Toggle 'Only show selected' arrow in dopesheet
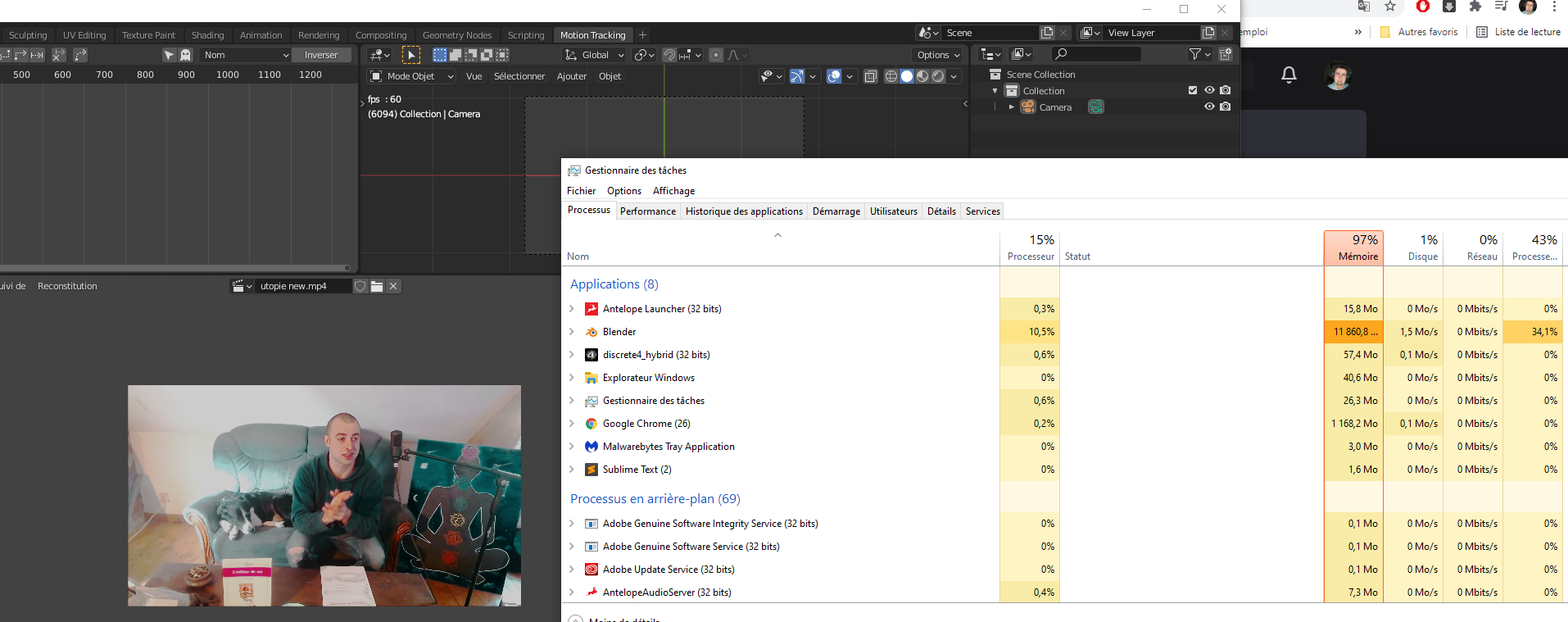1568x622 pixels. click(x=169, y=55)
